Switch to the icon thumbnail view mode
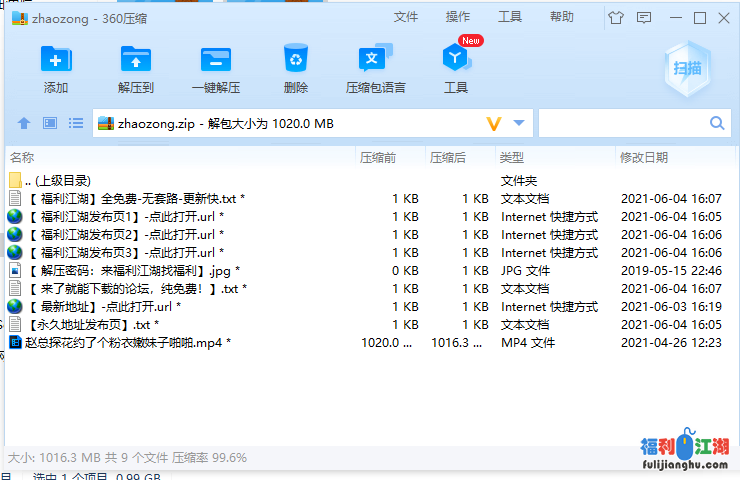This screenshot has height=480, width=740. coord(50,123)
